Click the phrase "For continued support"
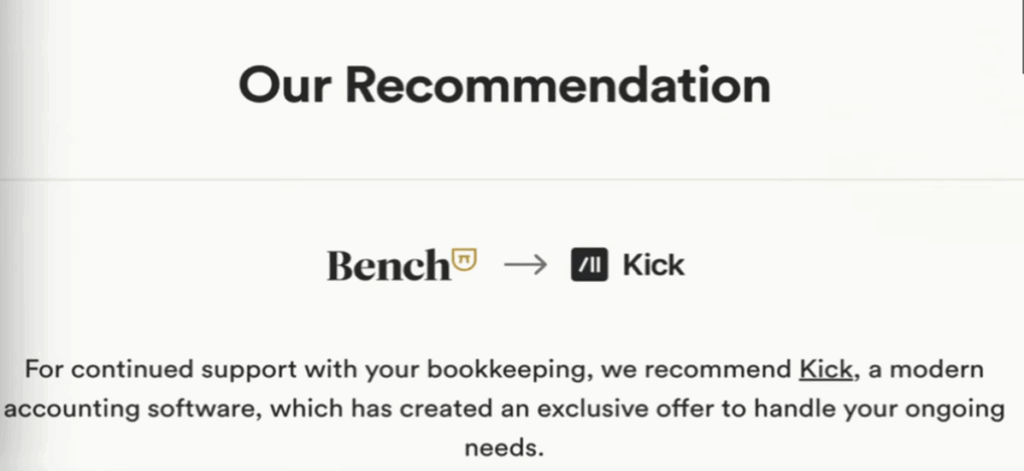The image size is (1024, 471). (139, 370)
